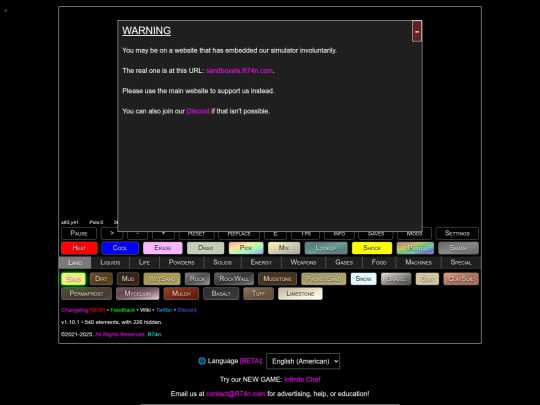The image size is (540, 405).
Task: Switch to the Gases category tab
Action: [344, 262]
